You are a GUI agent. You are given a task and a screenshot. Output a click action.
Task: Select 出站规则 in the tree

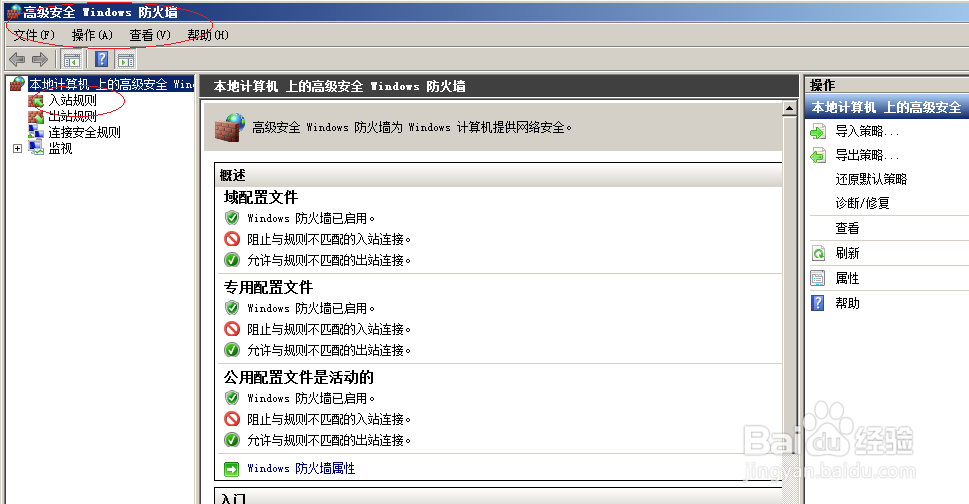click(72, 116)
